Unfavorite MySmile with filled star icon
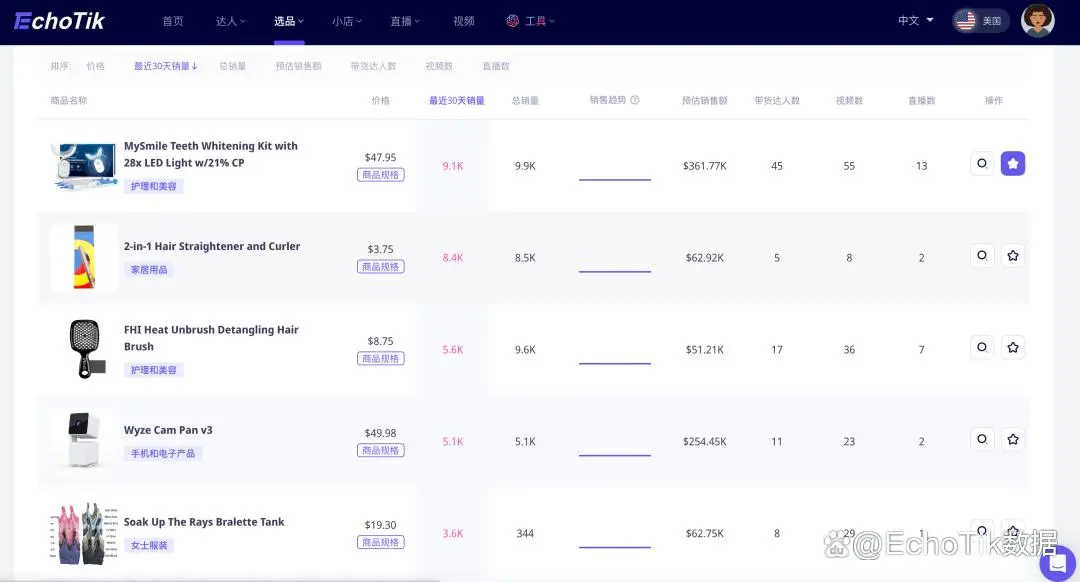This screenshot has height=582, width=1080. pos(1012,164)
